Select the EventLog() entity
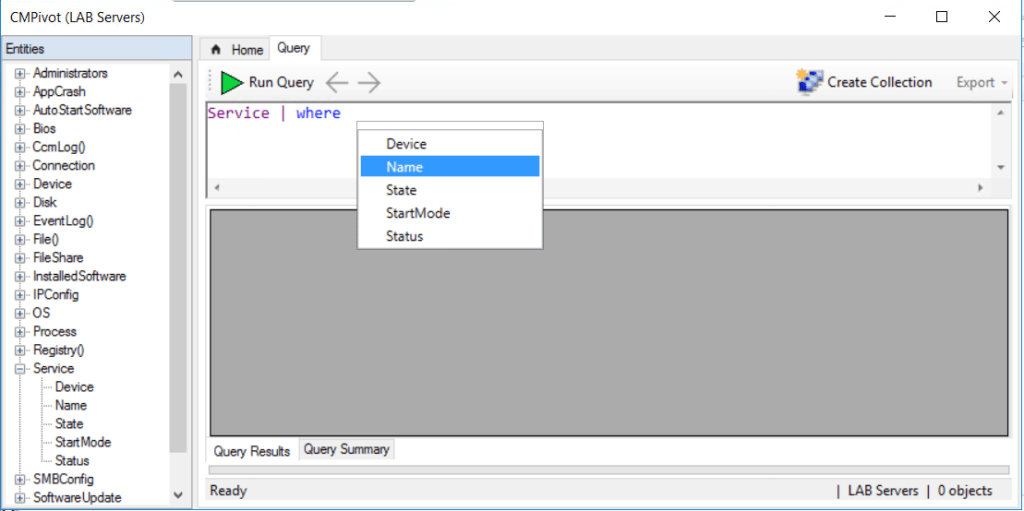This screenshot has height=511, width=1024. pos(63,221)
